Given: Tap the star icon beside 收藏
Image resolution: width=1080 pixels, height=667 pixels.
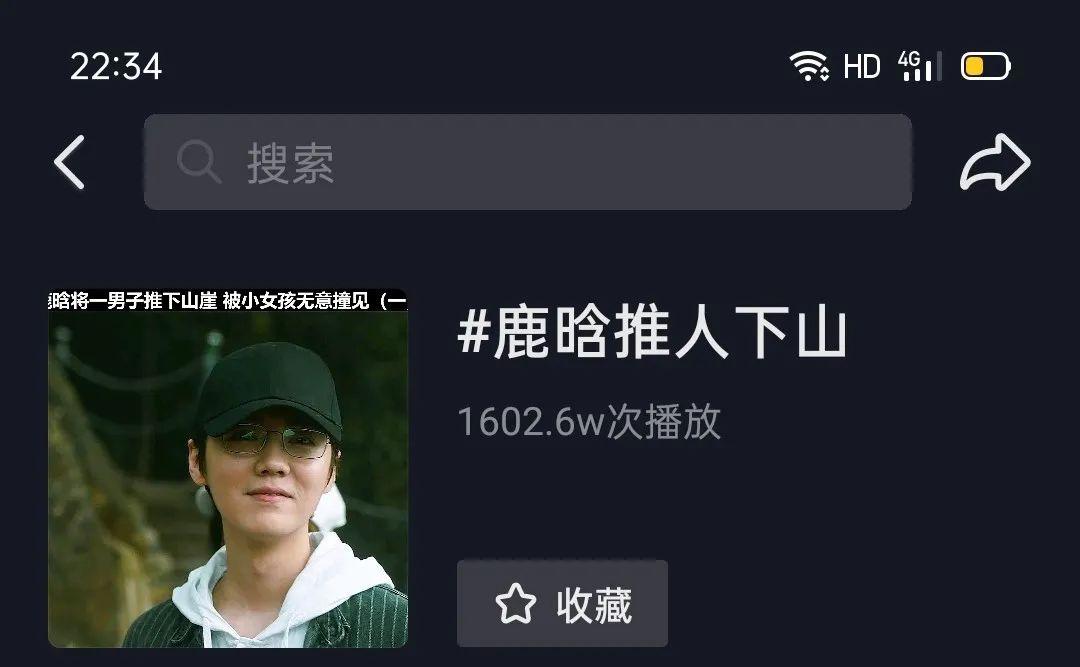Looking at the screenshot, I should point(515,604).
